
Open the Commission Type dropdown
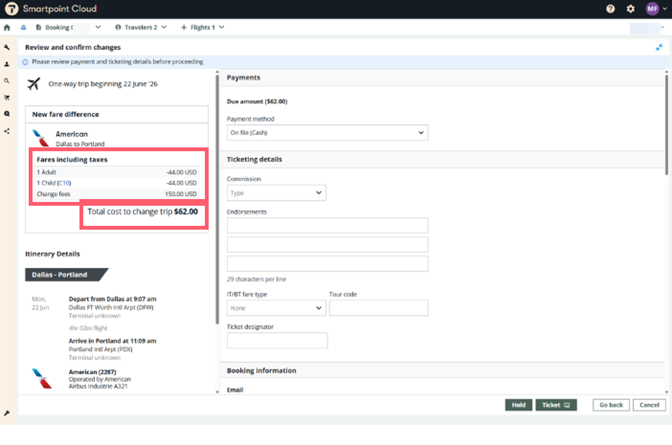[x=276, y=193]
